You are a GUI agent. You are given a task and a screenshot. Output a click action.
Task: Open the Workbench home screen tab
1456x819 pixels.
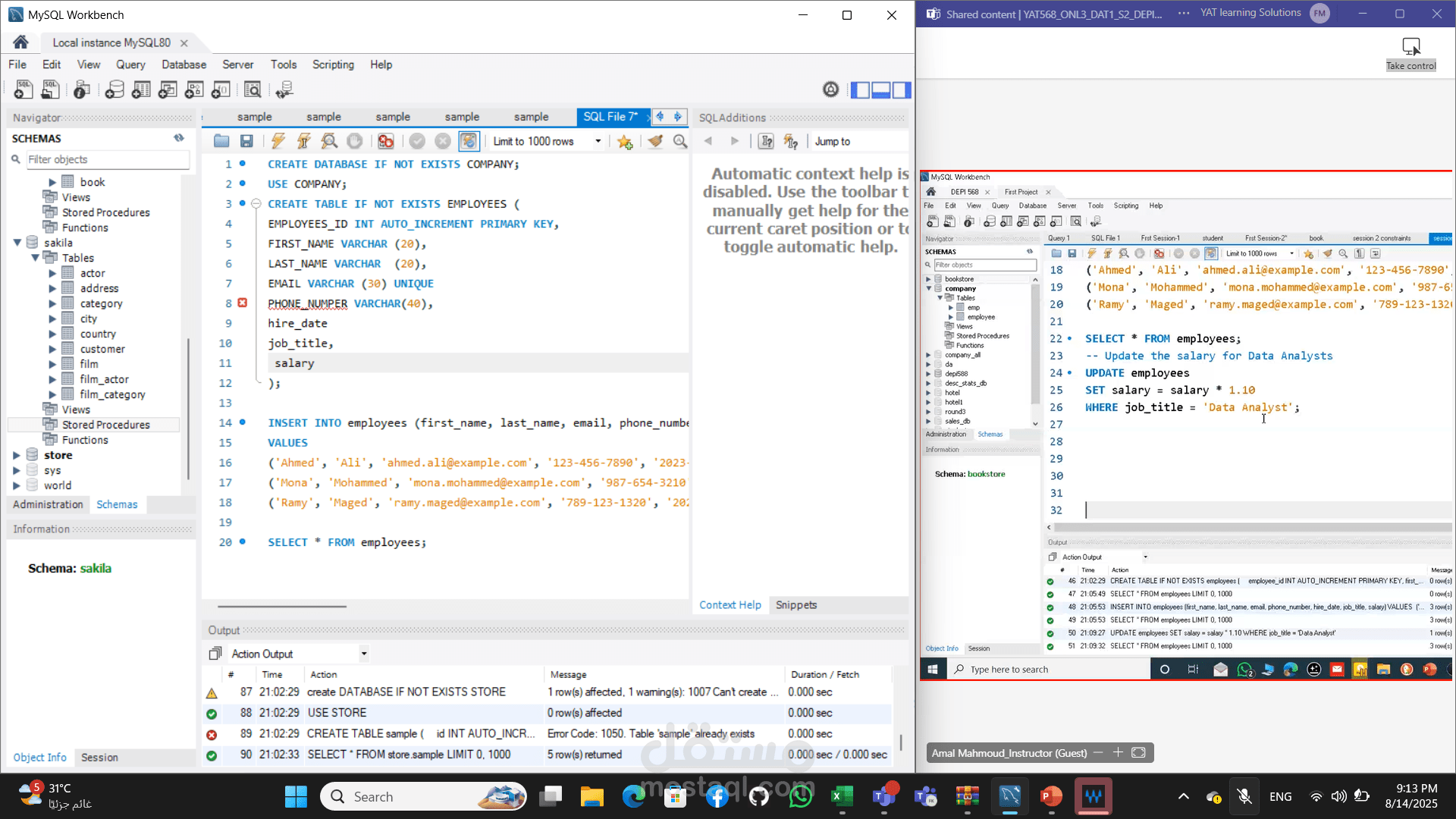tap(20, 42)
